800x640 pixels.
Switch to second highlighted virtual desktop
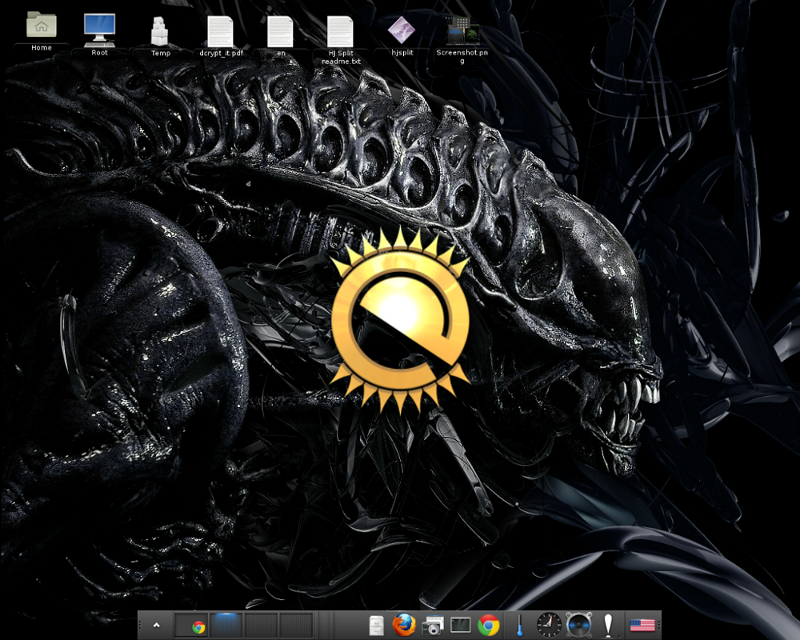[x=227, y=625]
